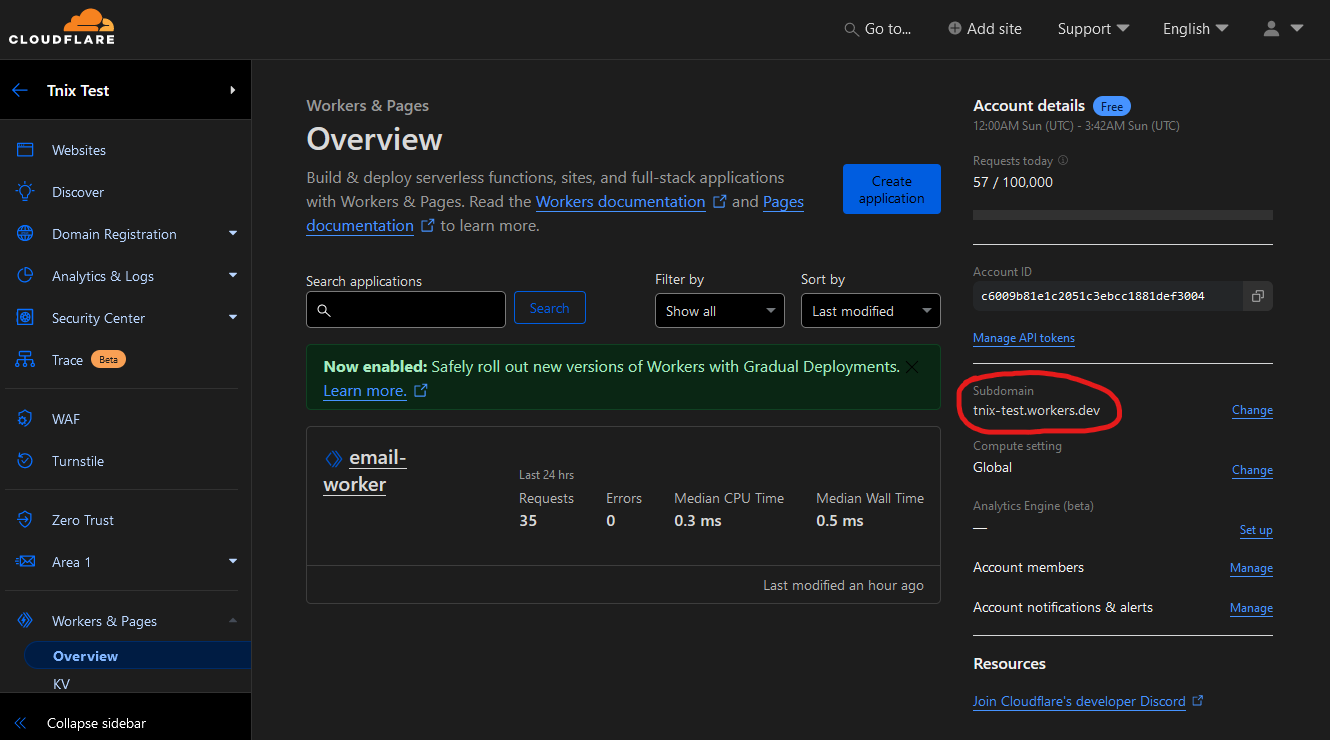Expand the Area 1 submenu arrow
Image resolution: width=1330 pixels, height=740 pixels.
(233, 562)
